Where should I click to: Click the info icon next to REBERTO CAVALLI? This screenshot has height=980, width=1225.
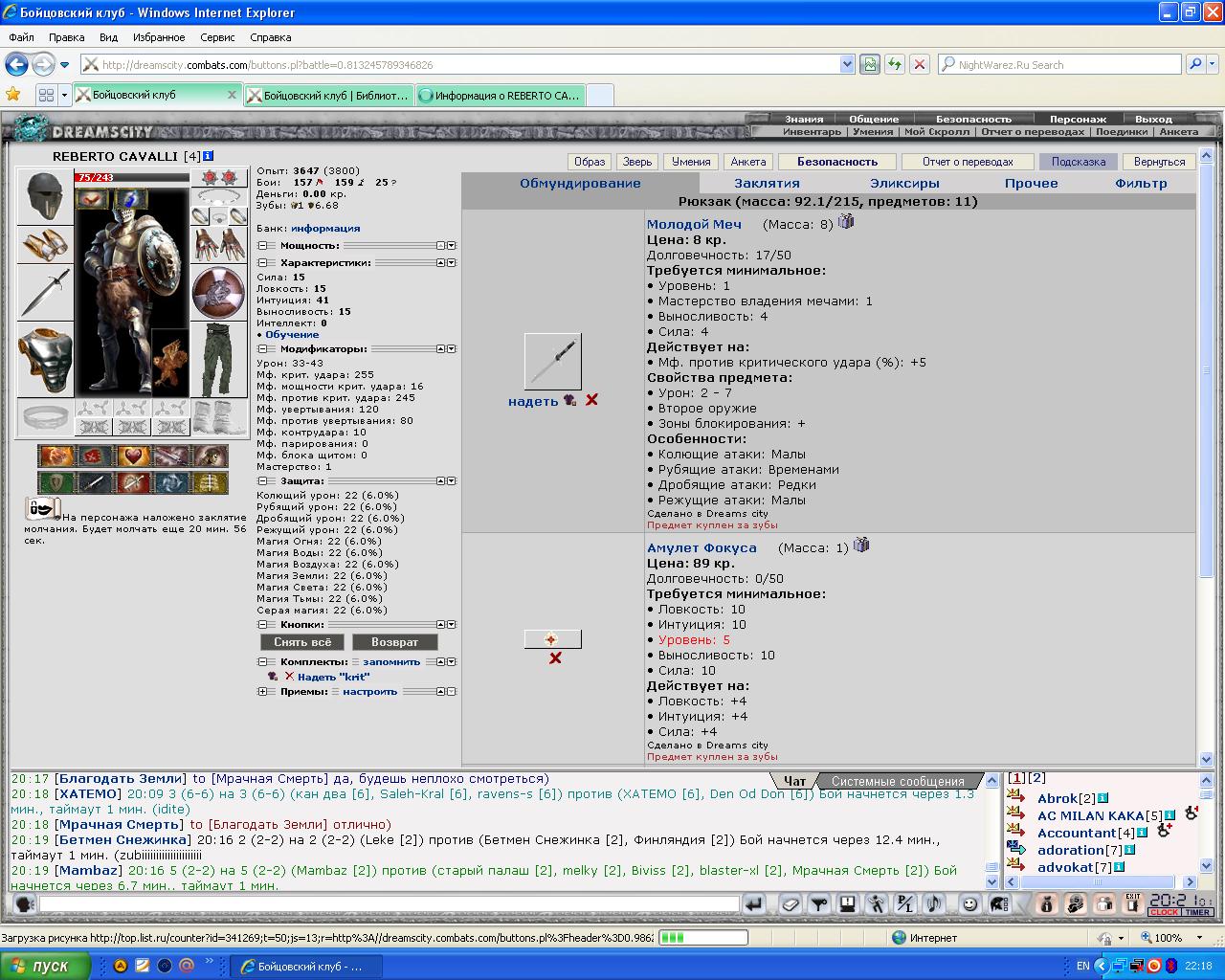(x=208, y=156)
